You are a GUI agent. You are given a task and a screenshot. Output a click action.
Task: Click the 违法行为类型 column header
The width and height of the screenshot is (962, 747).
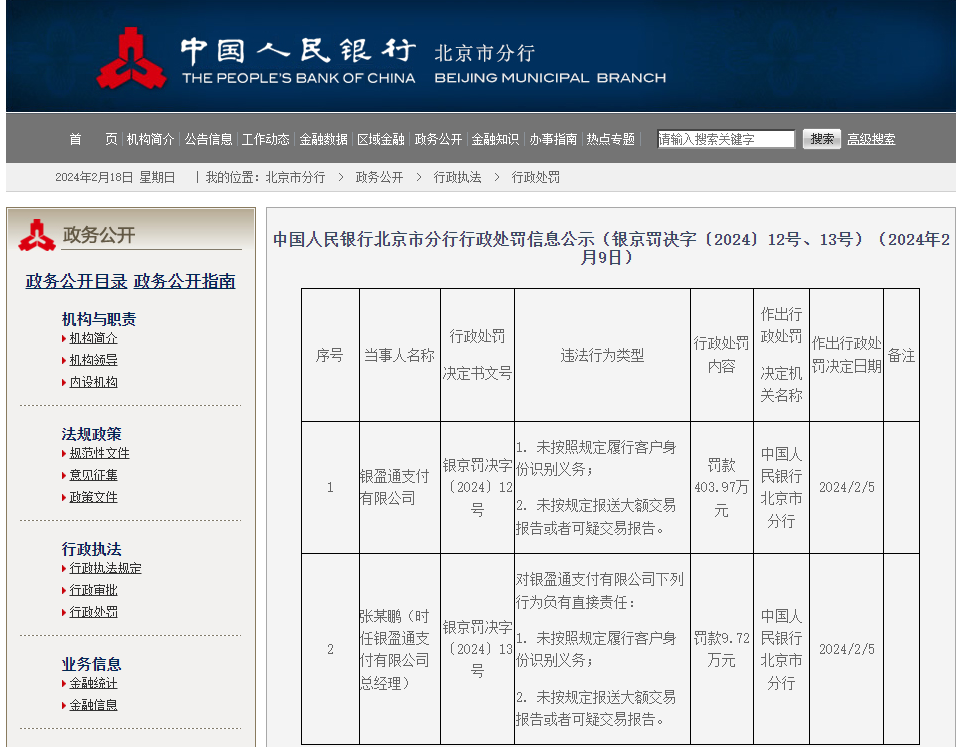pos(602,355)
